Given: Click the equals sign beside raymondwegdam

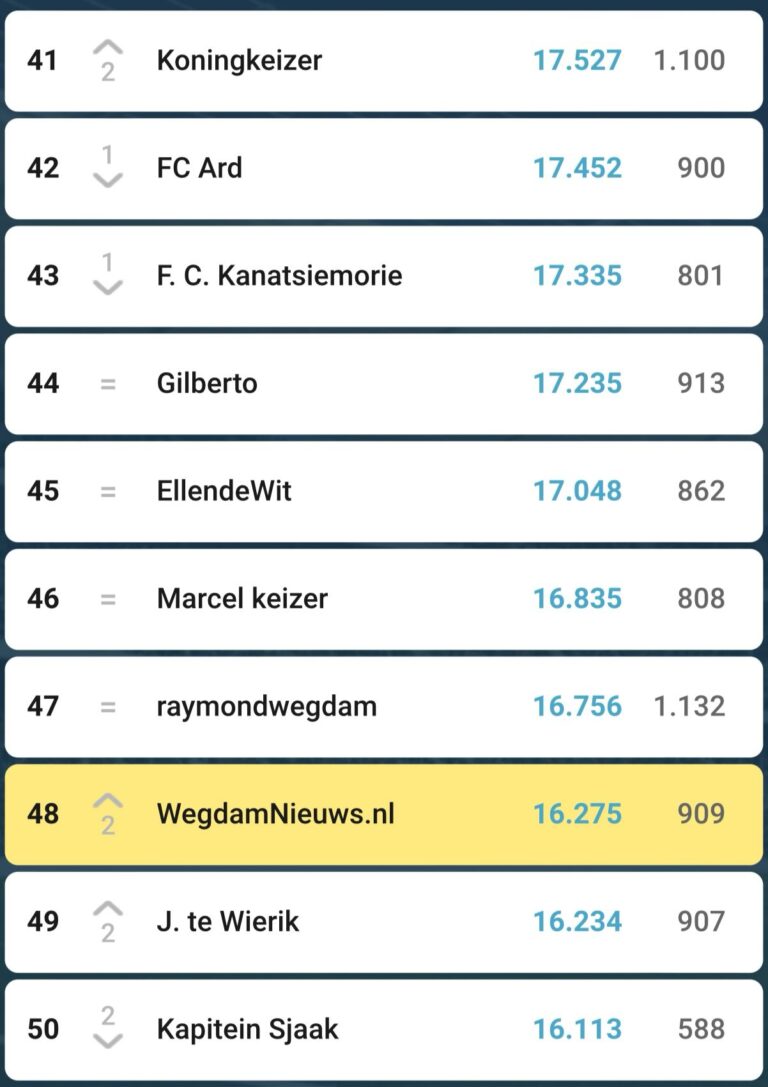Looking at the screenshot, I should [108, 707].
